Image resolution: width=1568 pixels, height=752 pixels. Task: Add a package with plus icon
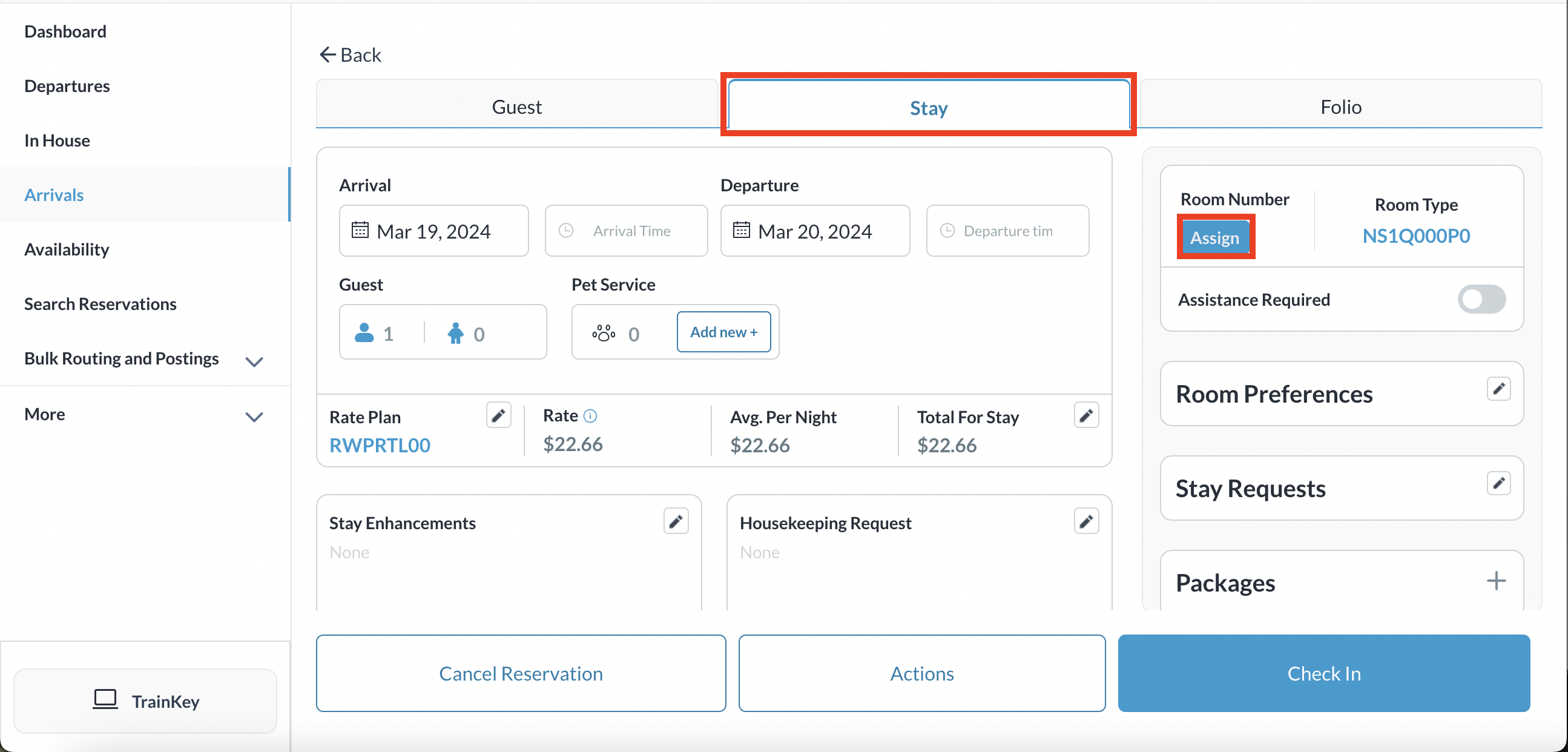click(1495, 581)
